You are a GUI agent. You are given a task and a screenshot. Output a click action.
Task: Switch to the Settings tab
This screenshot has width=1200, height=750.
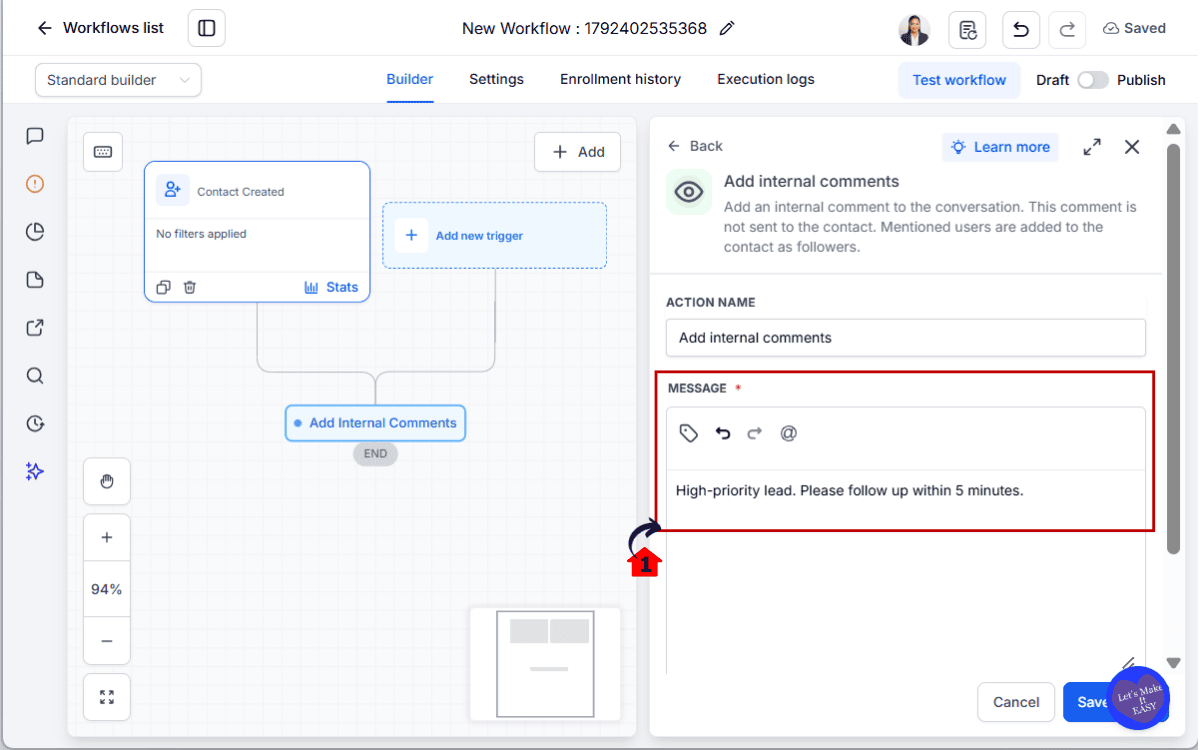point(496,79)
